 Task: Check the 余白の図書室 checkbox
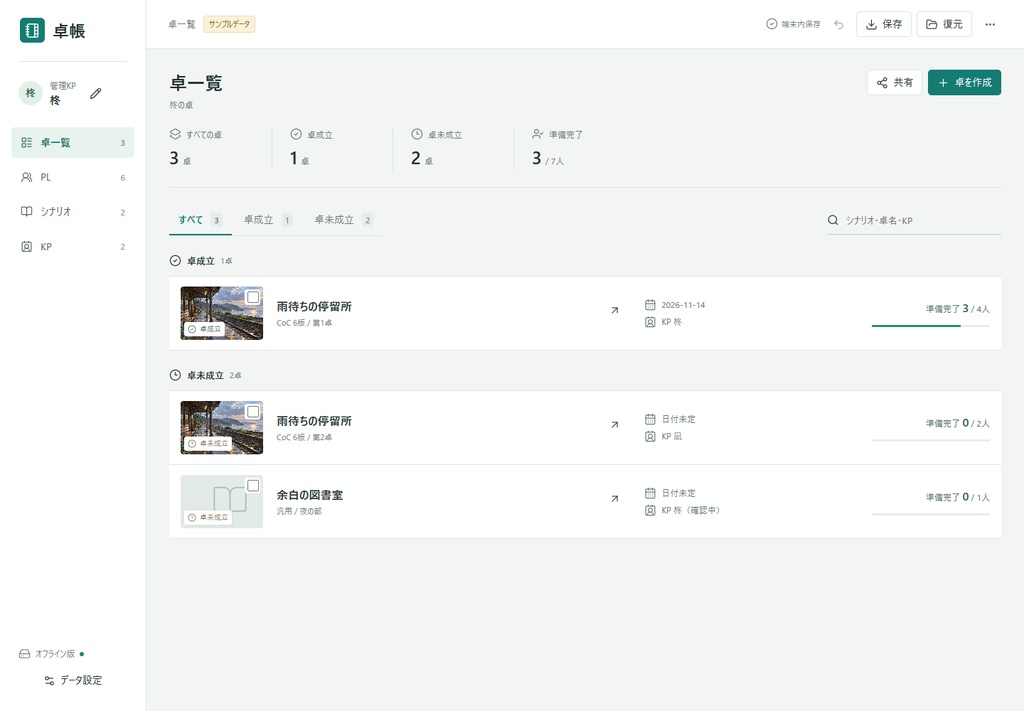click(253, 486)
